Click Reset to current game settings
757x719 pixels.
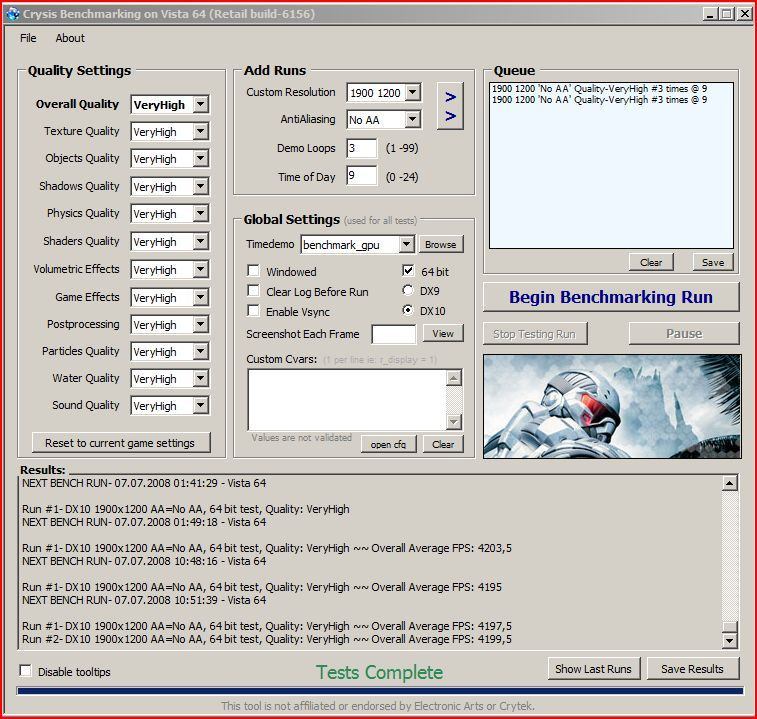tap(121, 442)
